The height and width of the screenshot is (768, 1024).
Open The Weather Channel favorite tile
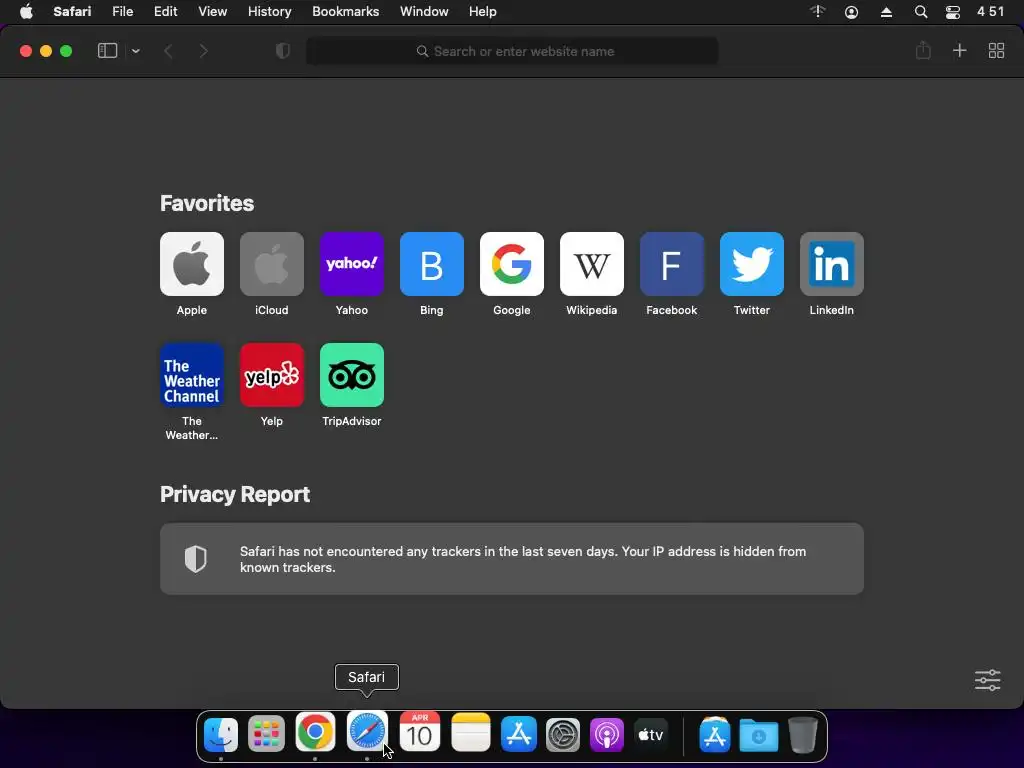191,375
